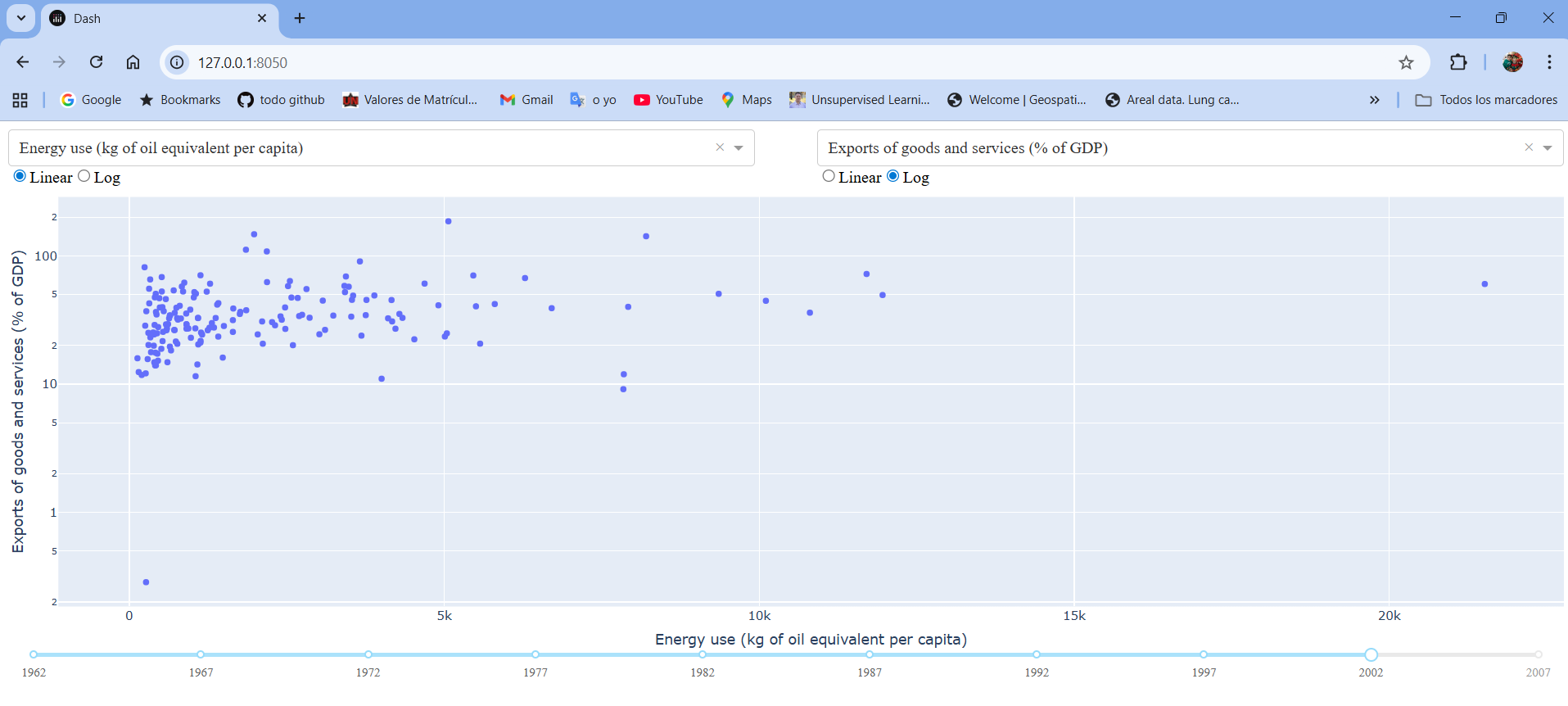Open the YouTube bookmark
1568x706 pixels.
click(668, 100)
